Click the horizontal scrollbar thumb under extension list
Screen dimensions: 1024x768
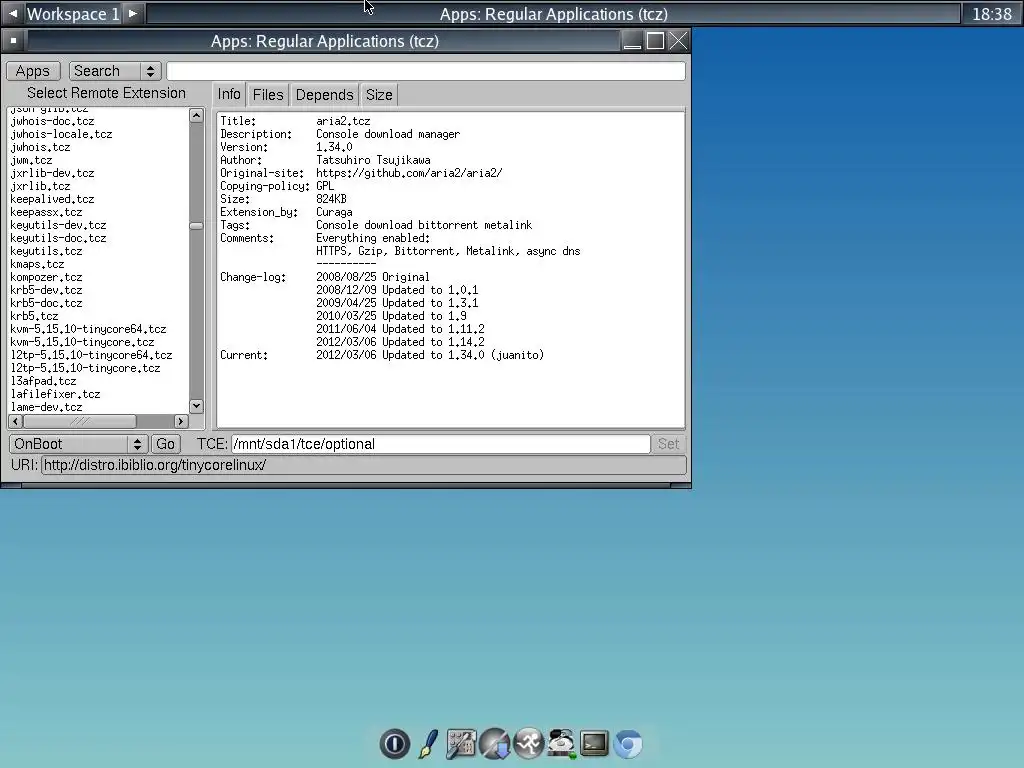click(80, 421)
